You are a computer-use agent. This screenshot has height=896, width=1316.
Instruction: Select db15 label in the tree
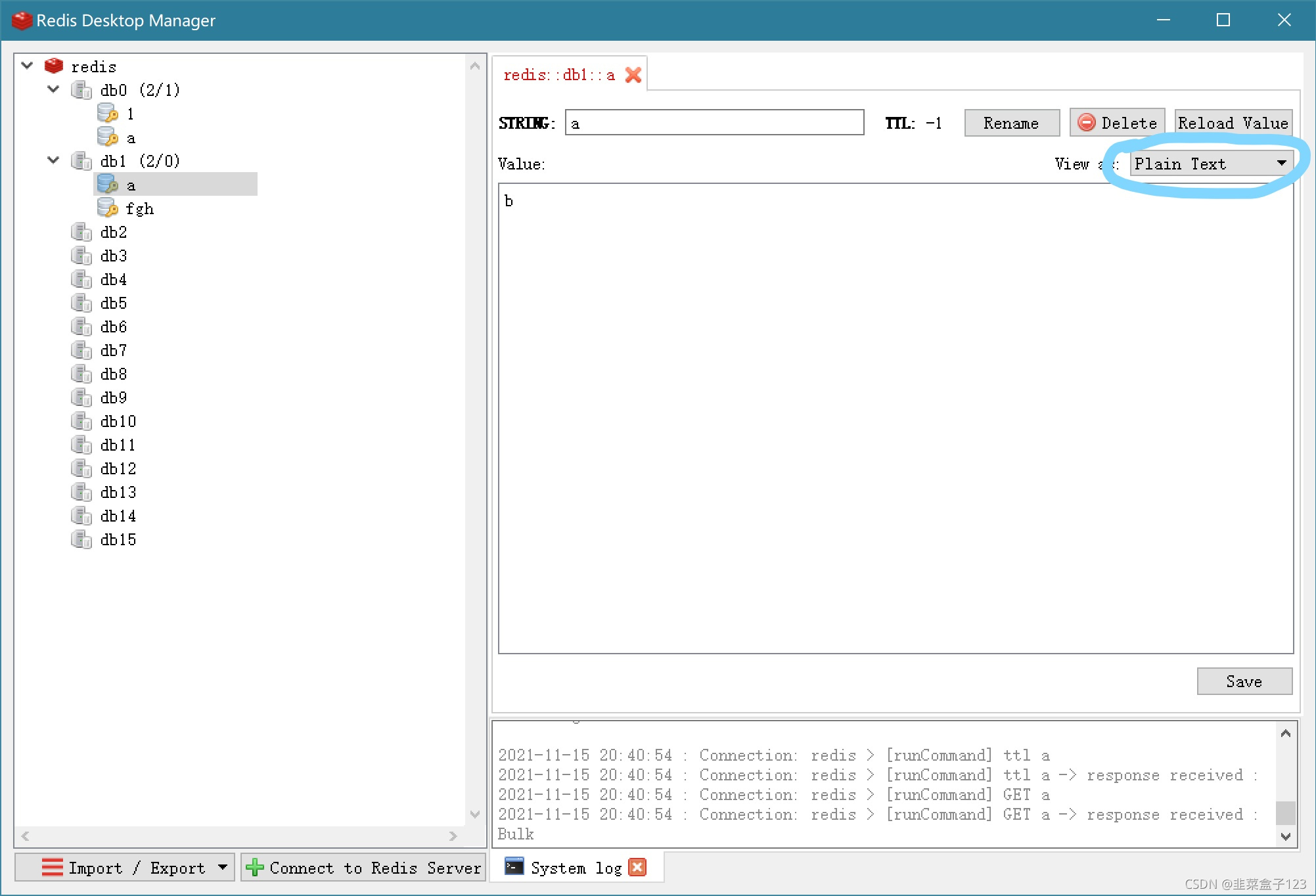[x=118, y=539]
